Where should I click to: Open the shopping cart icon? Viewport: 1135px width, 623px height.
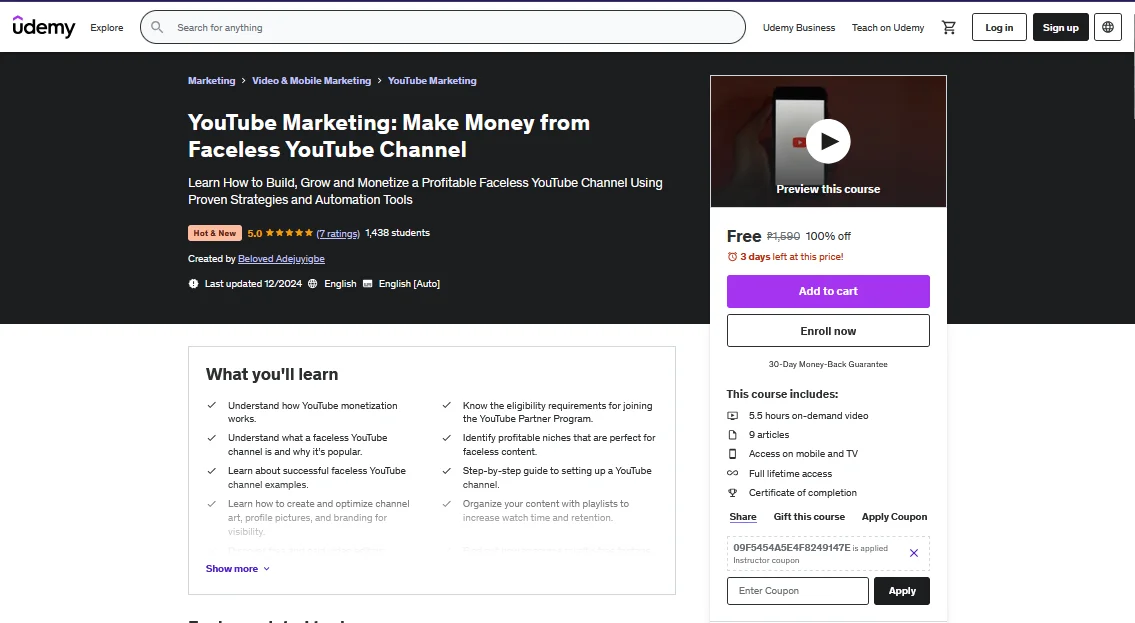948,27
